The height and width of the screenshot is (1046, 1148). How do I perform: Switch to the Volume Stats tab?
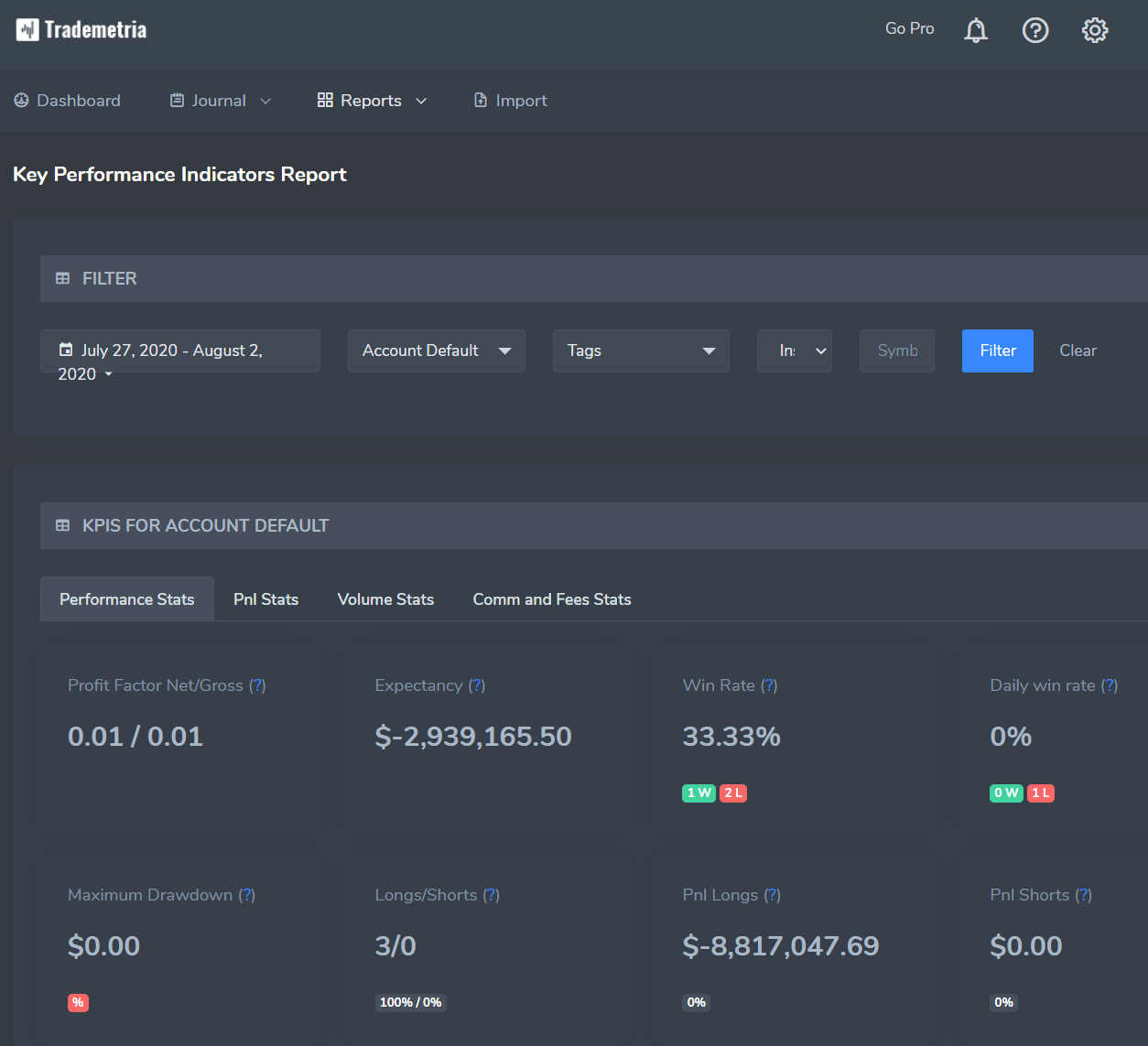point(385,599)
